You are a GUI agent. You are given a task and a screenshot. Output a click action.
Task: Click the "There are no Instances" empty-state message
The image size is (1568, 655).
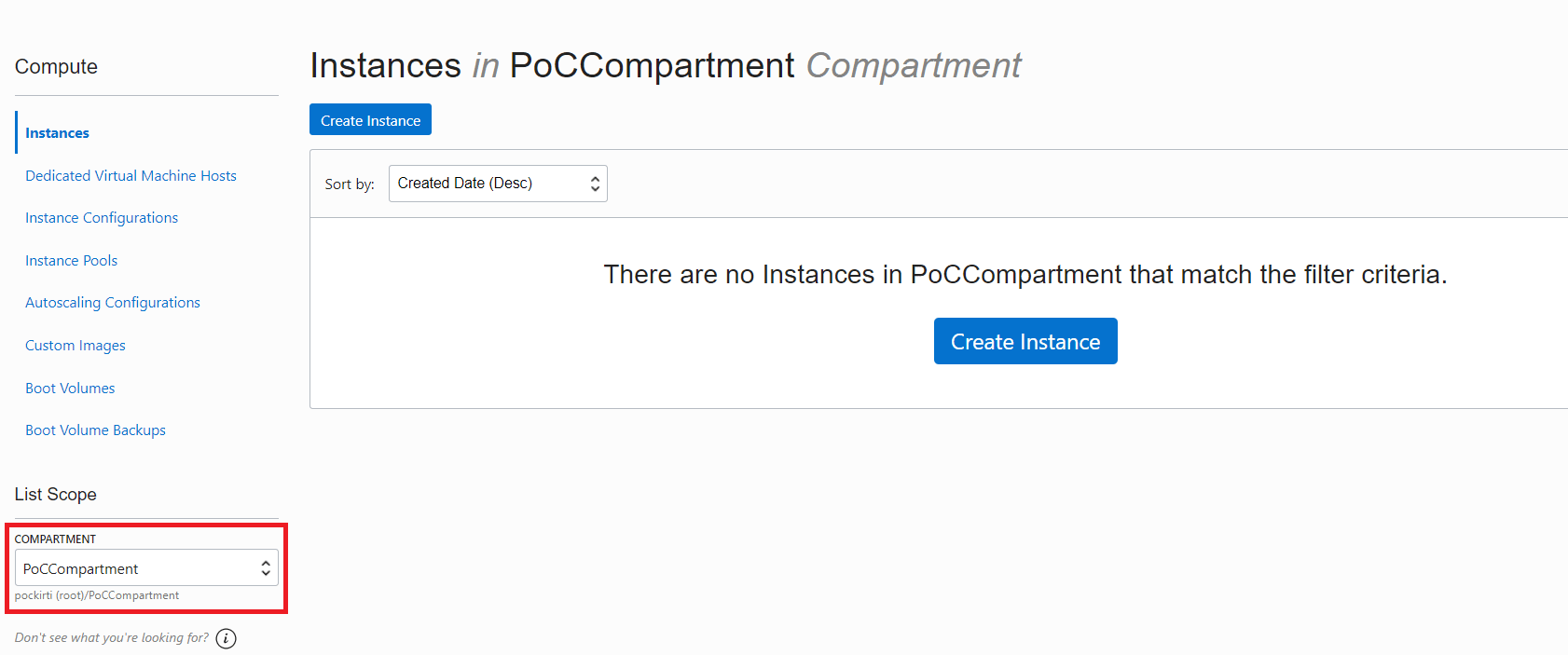click(x=1025, y=275)
